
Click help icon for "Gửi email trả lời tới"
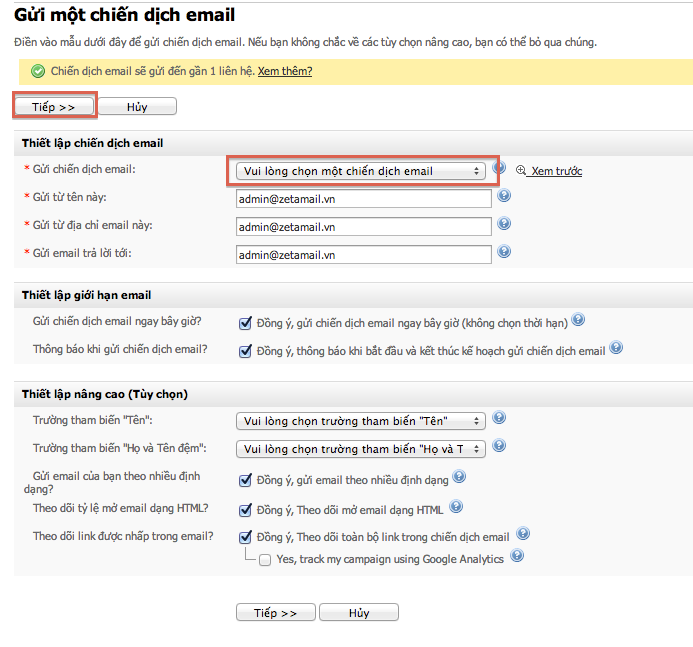click(x=504, y=251)
